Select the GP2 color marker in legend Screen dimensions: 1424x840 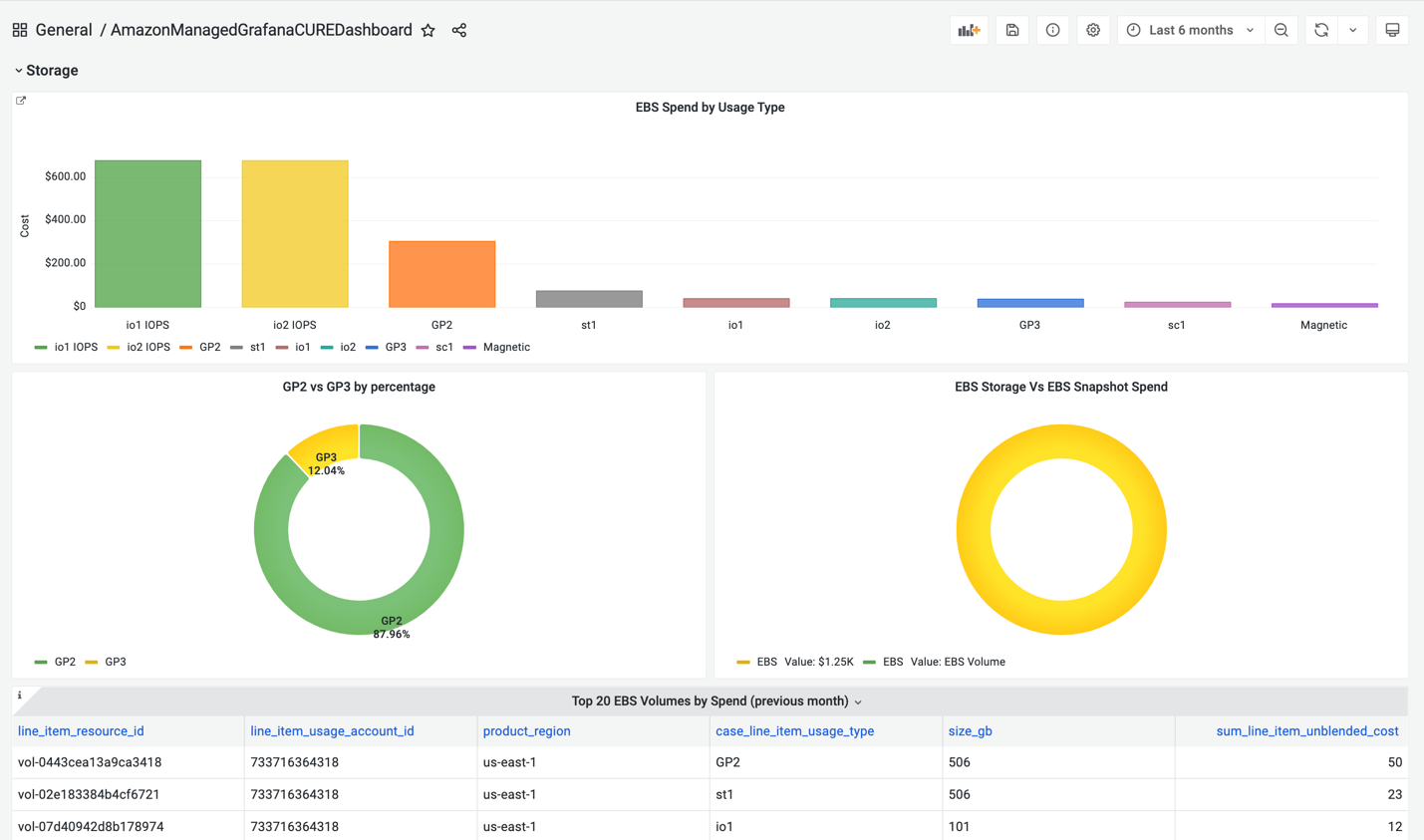pos(40,661)
